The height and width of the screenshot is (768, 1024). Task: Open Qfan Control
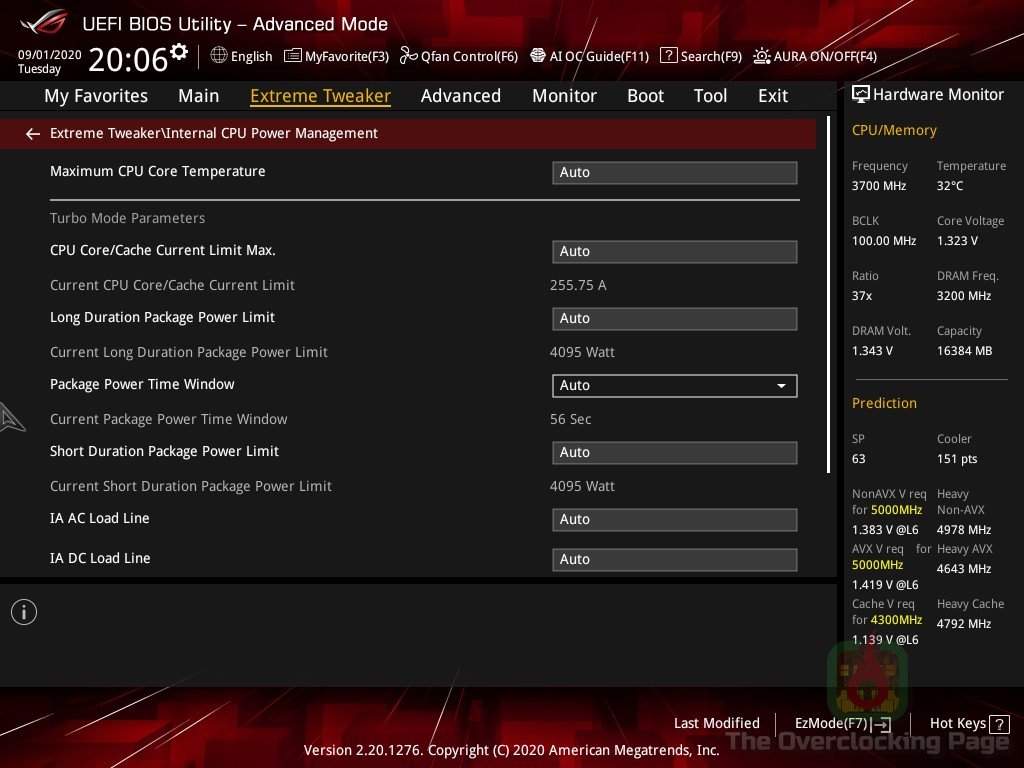(459, 56)
